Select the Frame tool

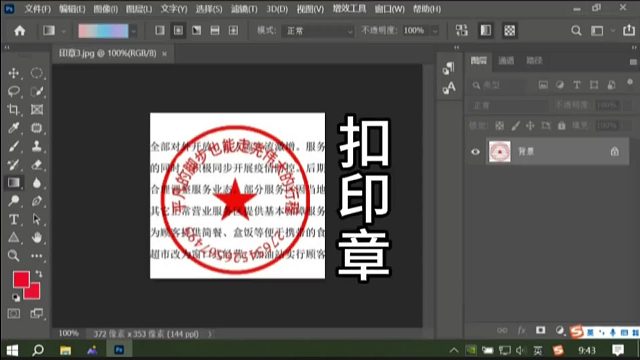pos(37,109)
